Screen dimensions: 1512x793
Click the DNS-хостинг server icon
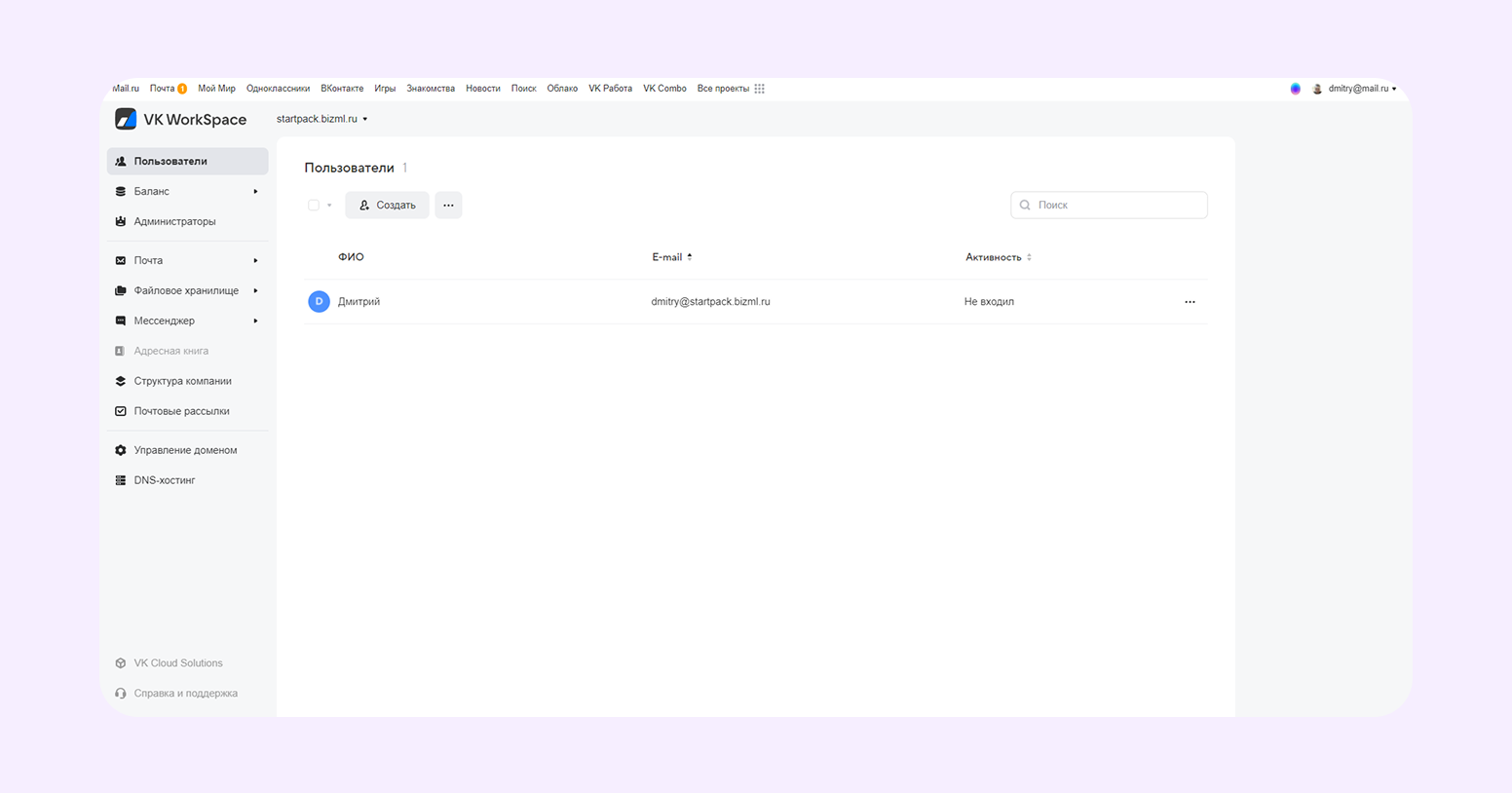(x=121, y=480)
